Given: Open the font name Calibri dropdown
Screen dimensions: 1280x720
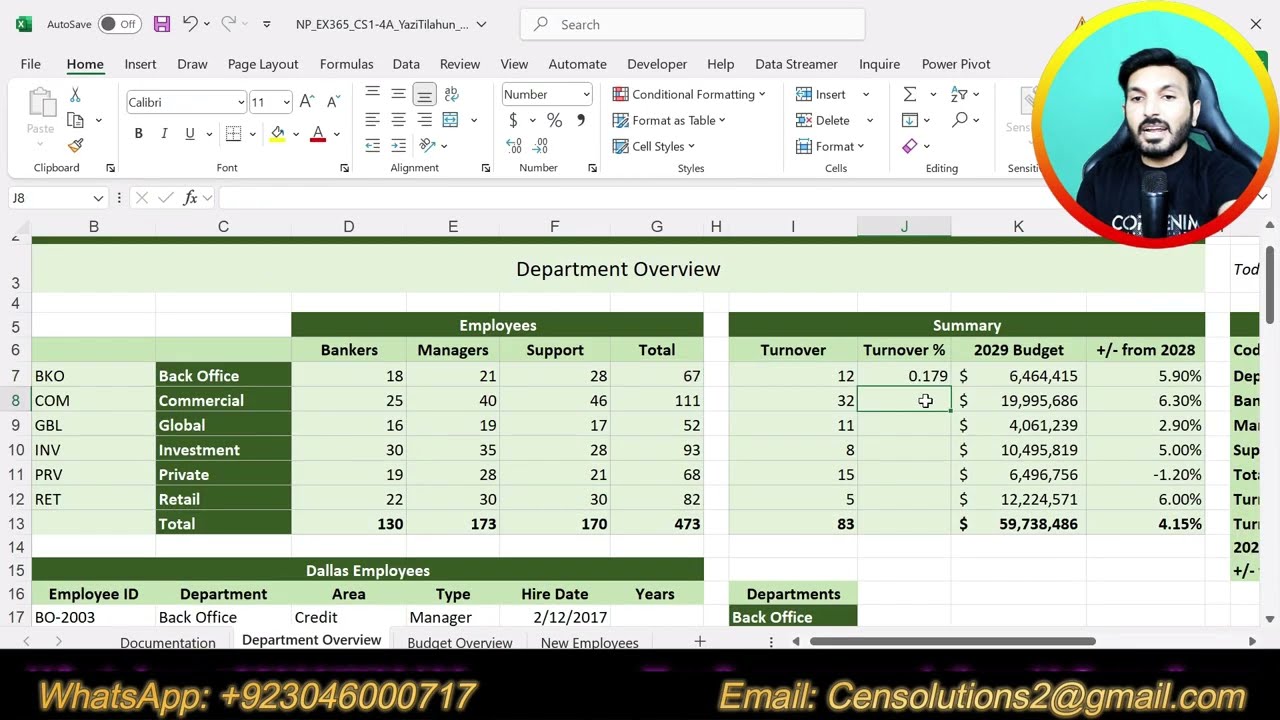Looking at the screenshot, I should (240, 102).
